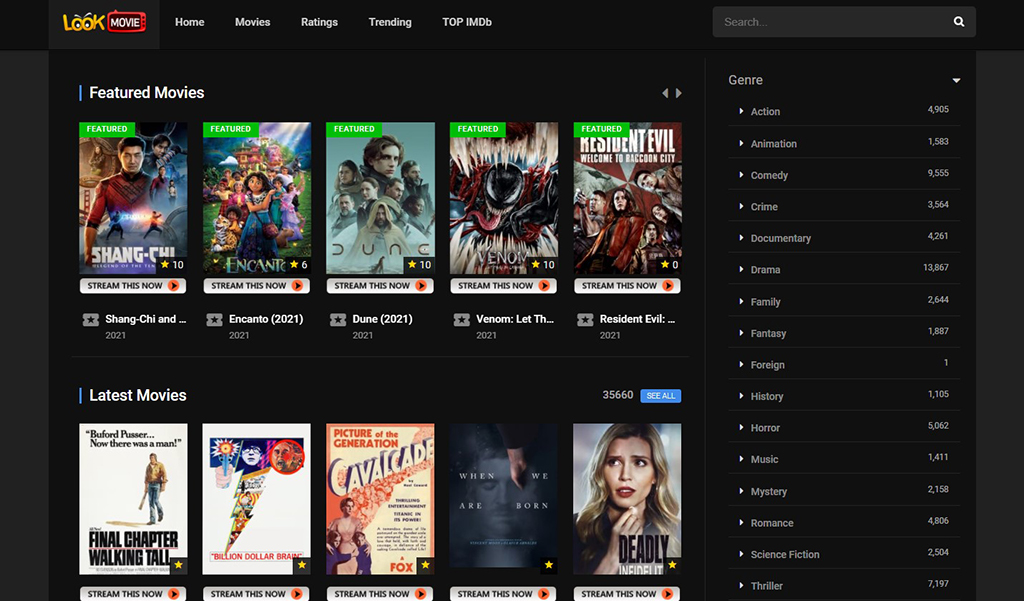Open the Resident Evil: ... title link
The height and width of the screenshot is (601, 1024).
click(637, 319)
